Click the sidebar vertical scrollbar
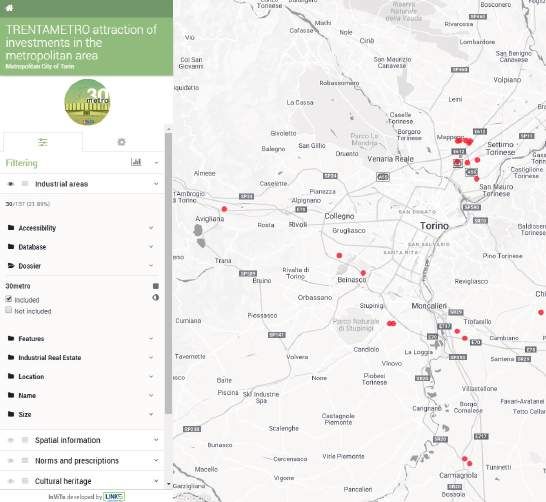 169,273
